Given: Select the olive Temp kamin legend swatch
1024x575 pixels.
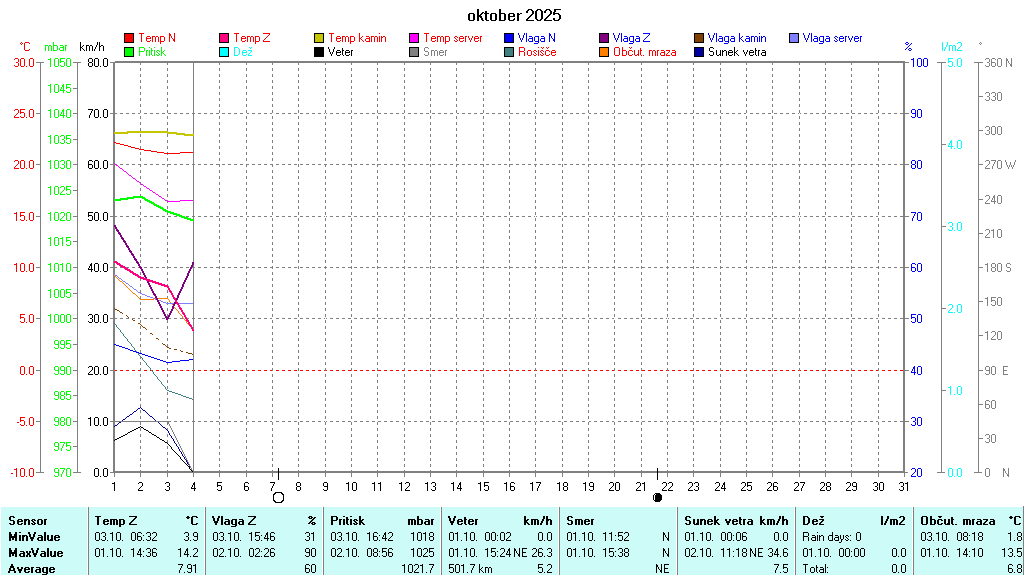Looking at the screenshot, I should 319,38.
